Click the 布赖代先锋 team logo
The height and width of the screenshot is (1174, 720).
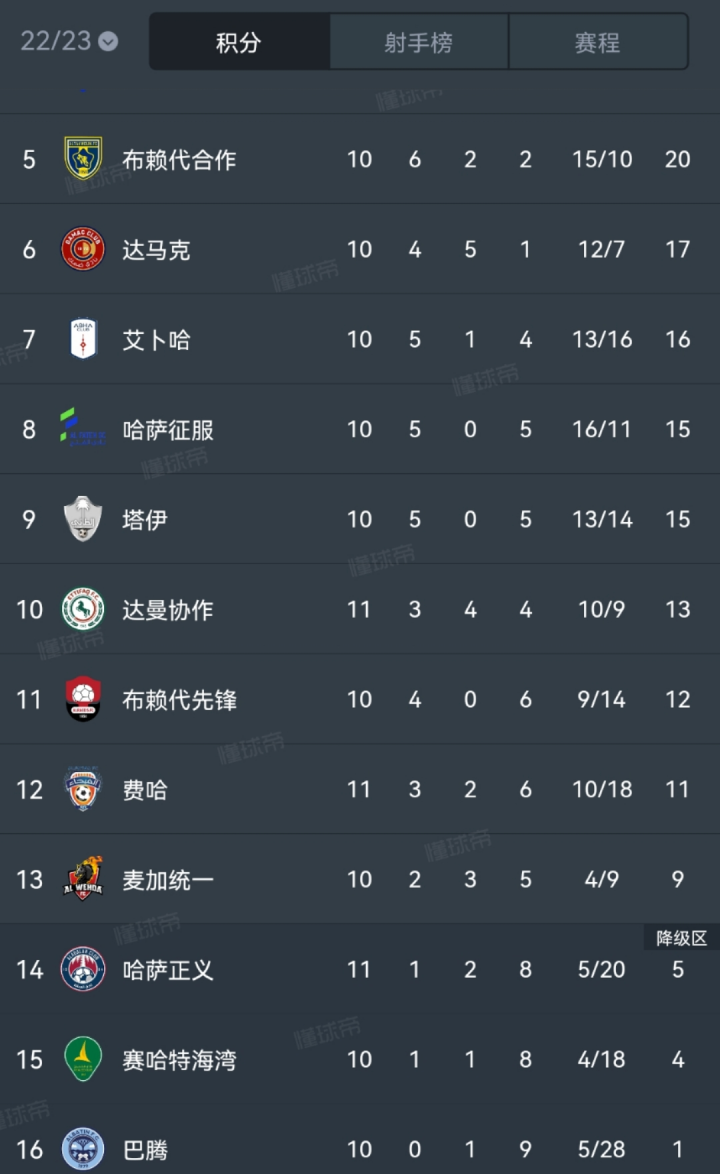click(x=82, y=699)
